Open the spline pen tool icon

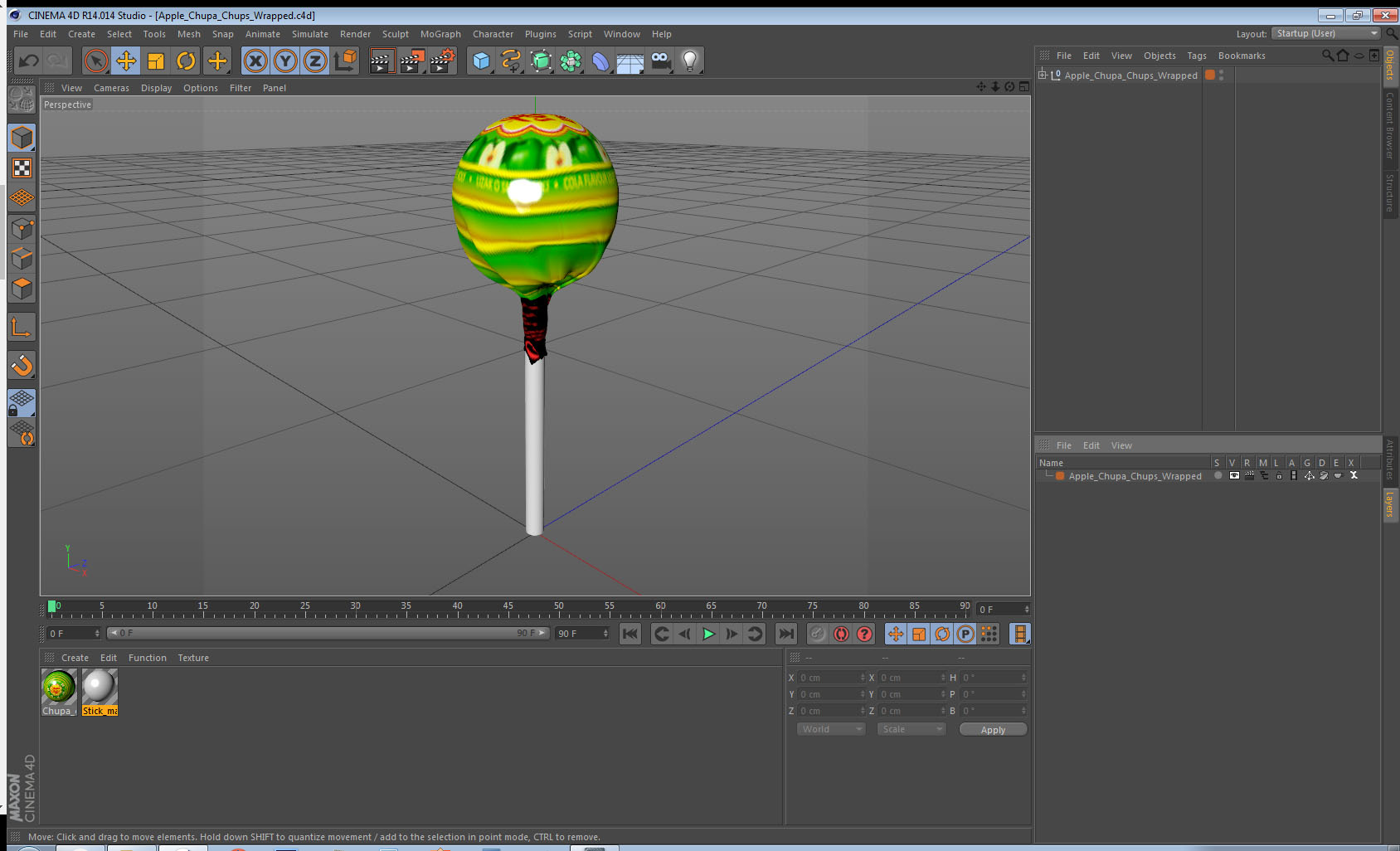[x=511, y=61]
